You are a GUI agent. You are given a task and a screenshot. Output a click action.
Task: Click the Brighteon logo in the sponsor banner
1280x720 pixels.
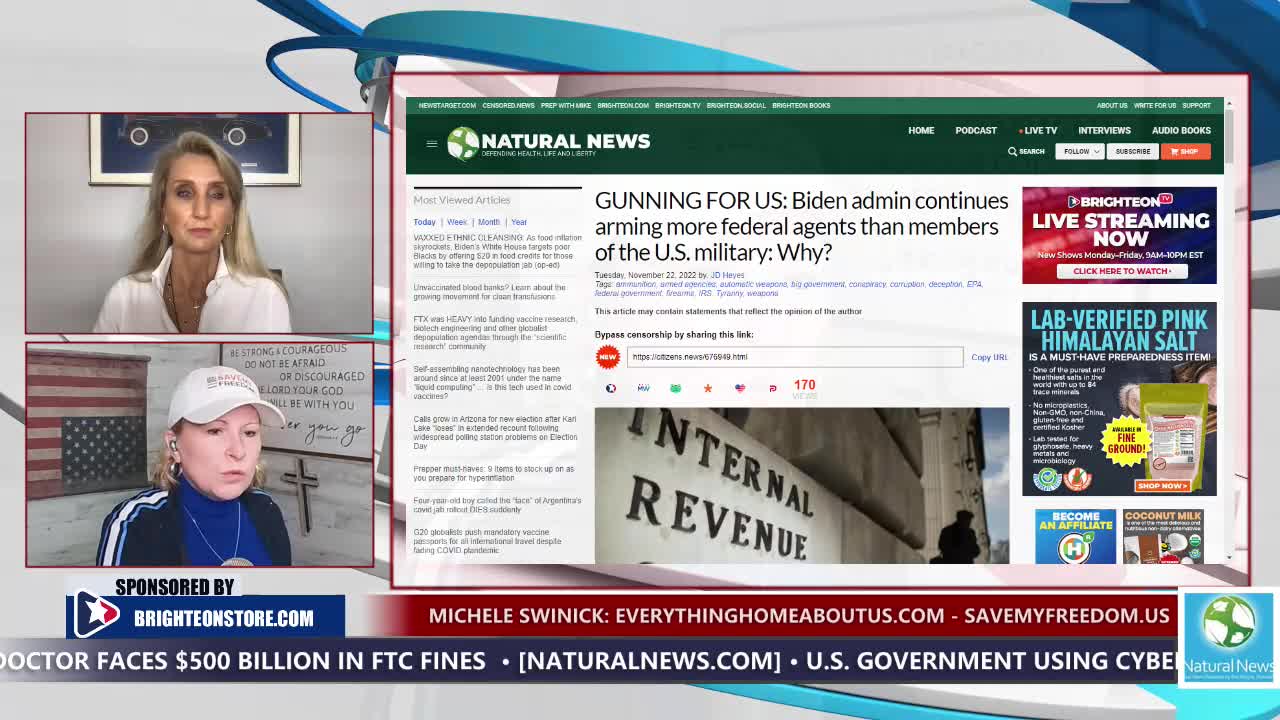coord(98,614)
